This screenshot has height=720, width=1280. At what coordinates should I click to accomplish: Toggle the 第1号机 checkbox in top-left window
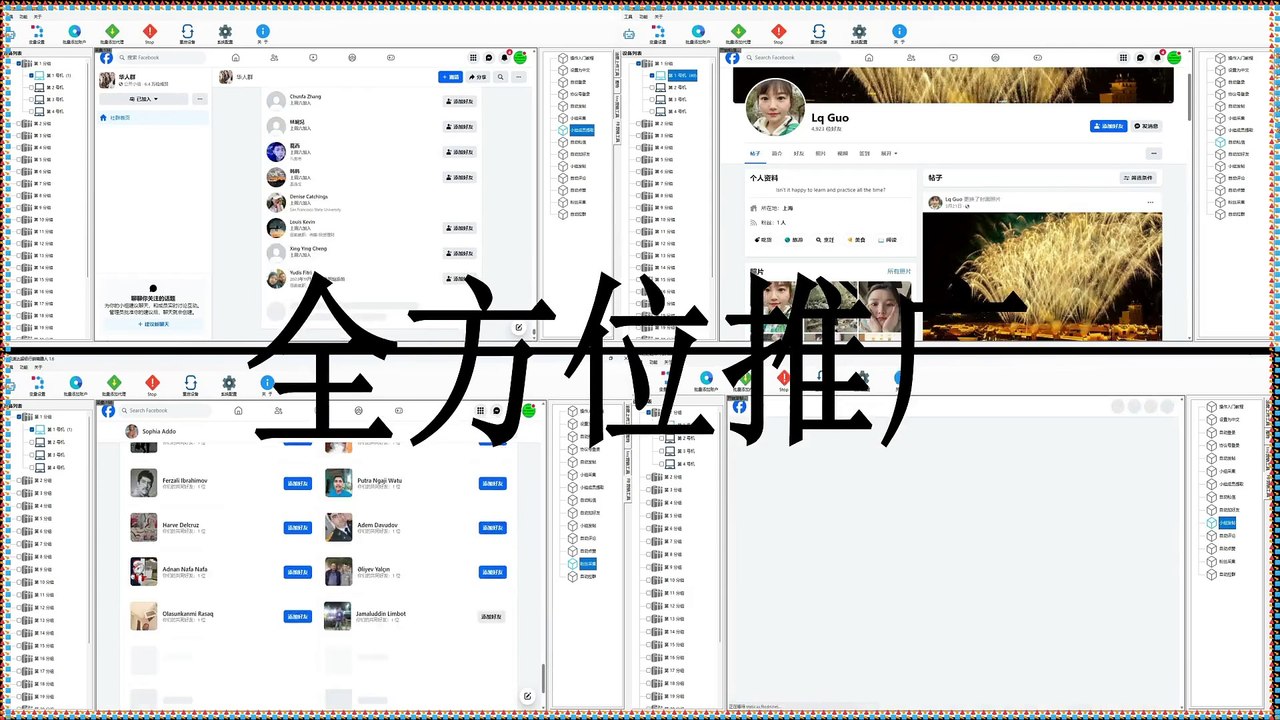pos(31,76)
